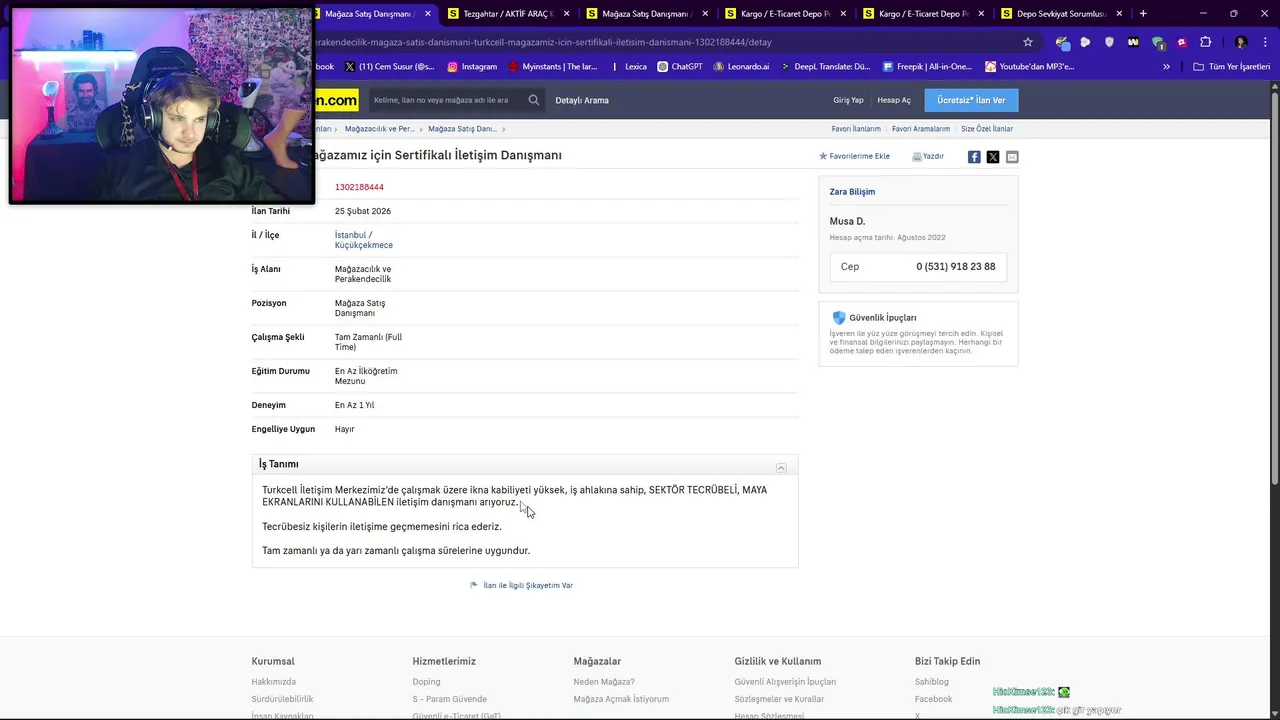Screen dimensions: 1280x720
Task: Open footer link Sözleşmeler ve Kurallar
Action: 779,699
